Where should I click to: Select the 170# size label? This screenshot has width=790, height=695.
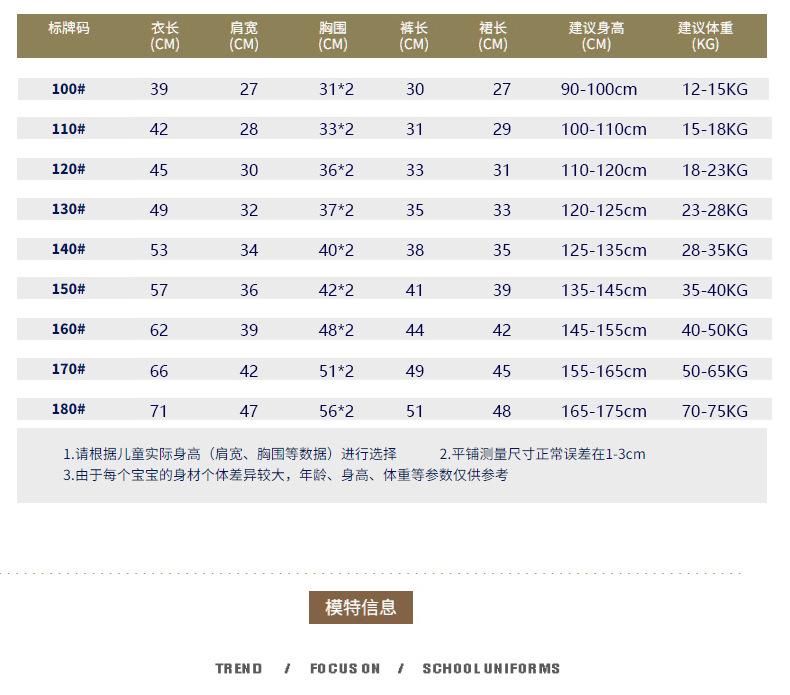coord(69,369)
